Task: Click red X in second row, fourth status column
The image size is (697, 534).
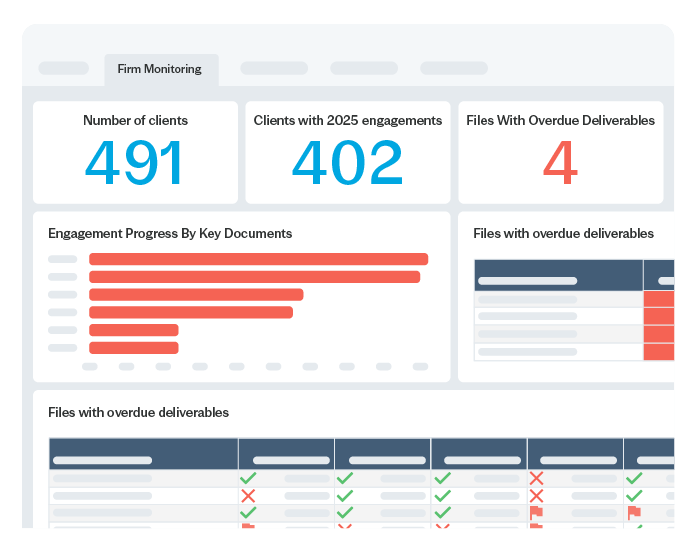Action: (x=536, y=495)
